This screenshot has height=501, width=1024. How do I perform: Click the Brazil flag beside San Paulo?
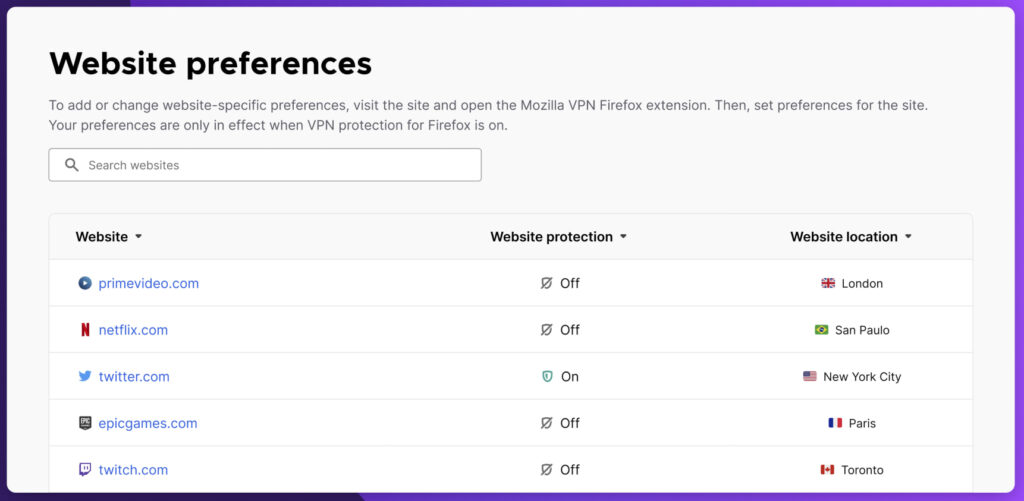(x=822, y=330)
